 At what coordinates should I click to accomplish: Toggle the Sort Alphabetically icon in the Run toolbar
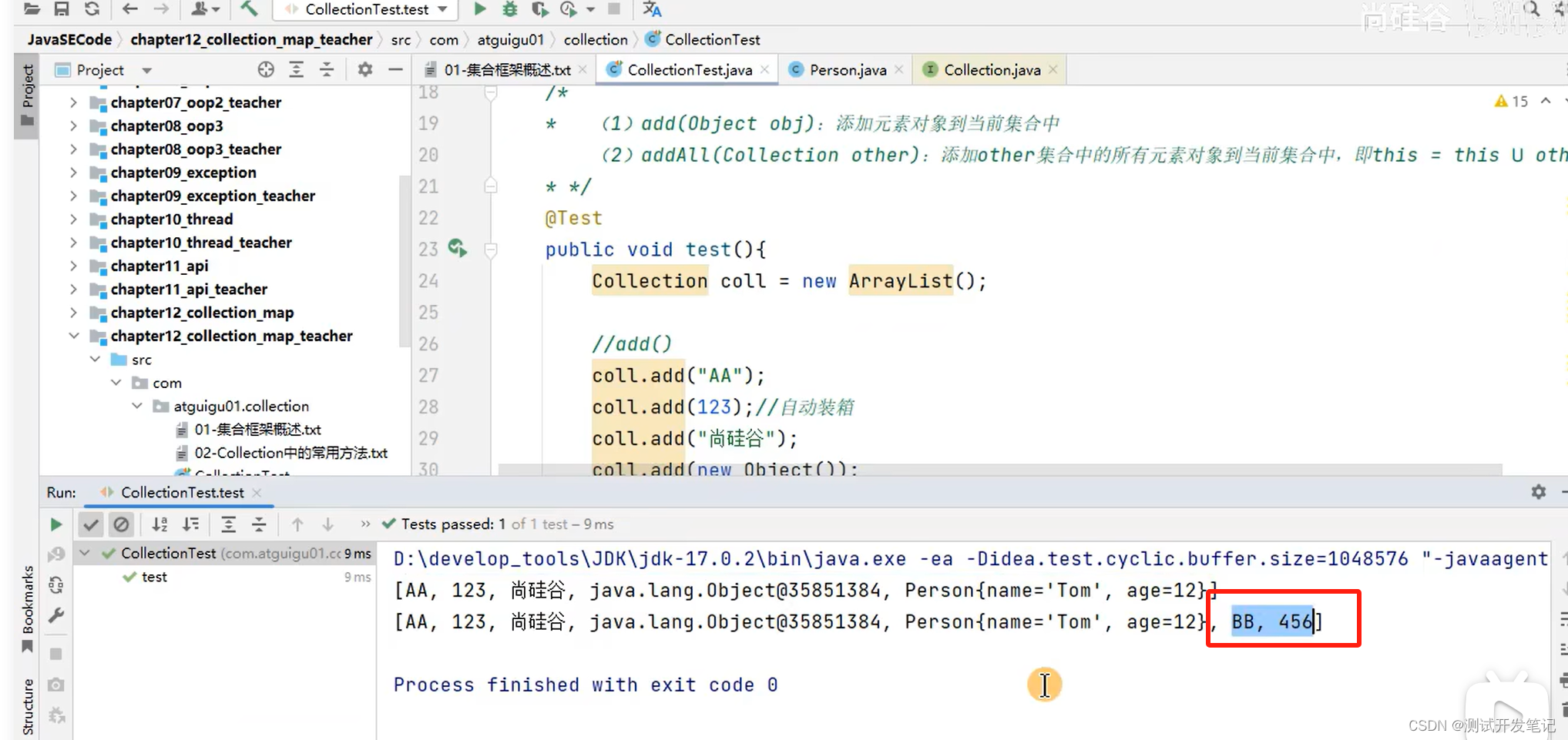tap(159, 524)
